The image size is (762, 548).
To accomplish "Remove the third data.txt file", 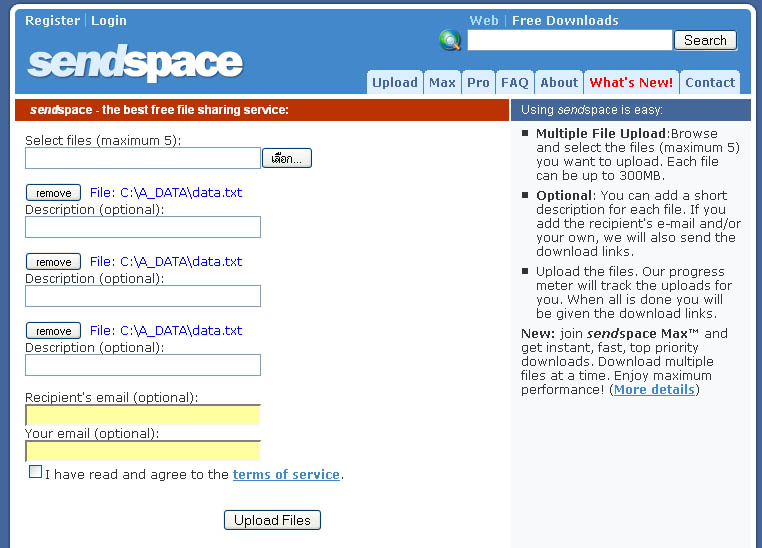I will pos(53,331).
